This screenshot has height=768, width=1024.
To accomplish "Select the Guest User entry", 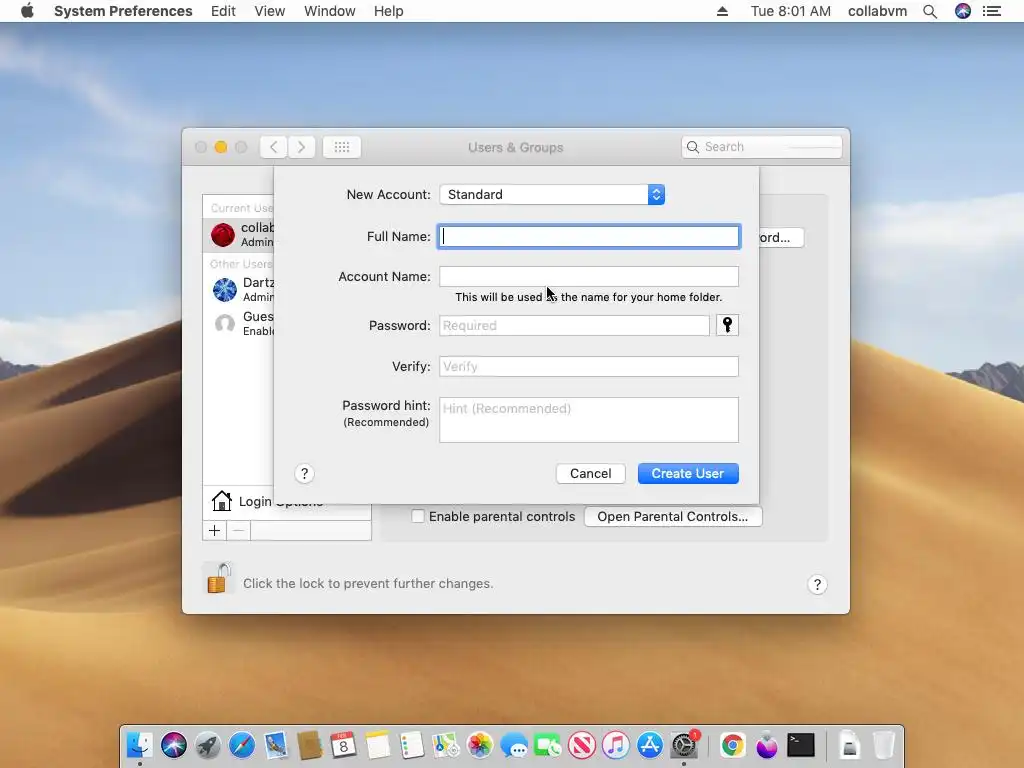I will point(239,323).
